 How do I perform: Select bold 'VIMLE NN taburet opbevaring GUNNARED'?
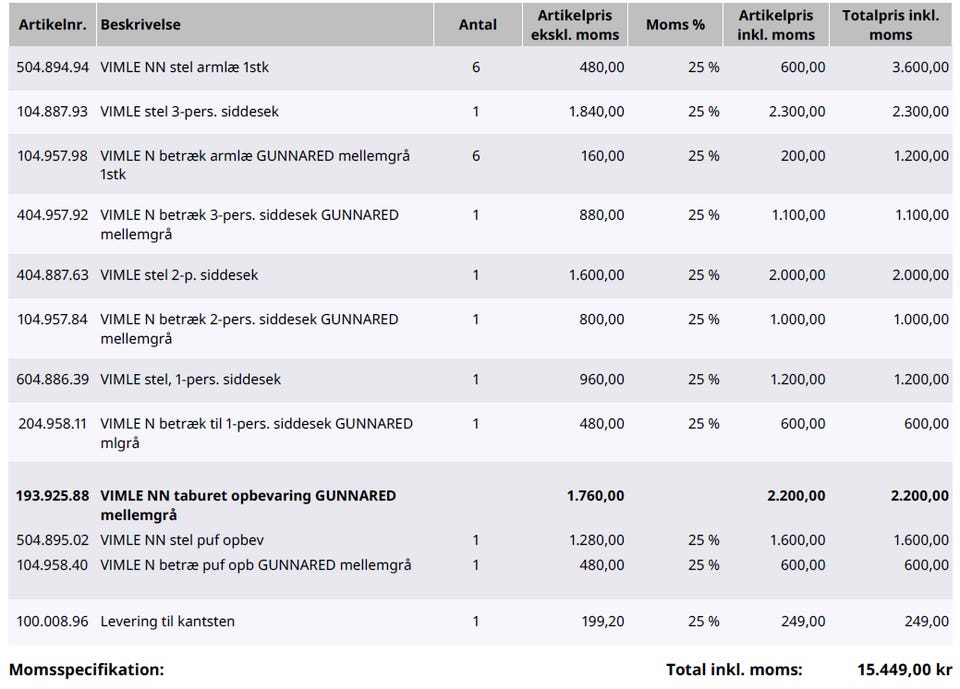click(248, 495)
